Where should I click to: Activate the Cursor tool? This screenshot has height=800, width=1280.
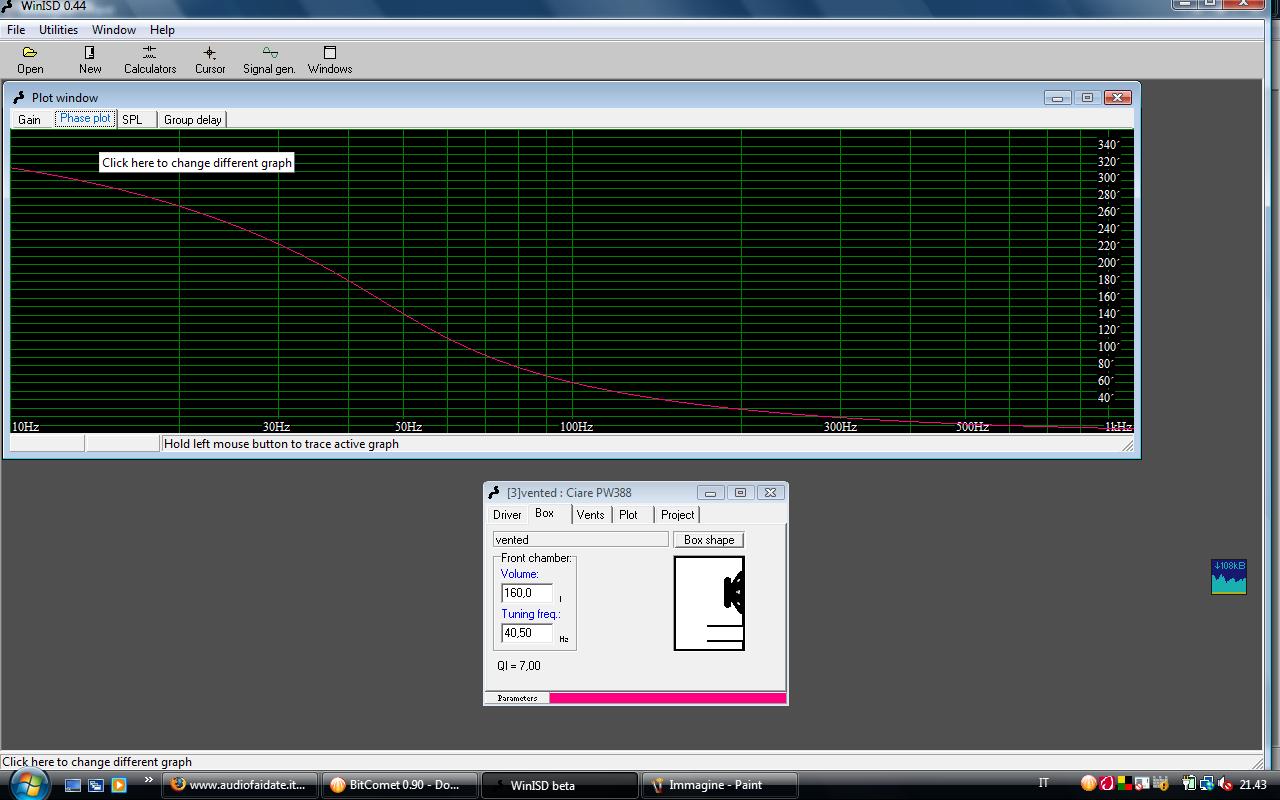pos(210,59)
